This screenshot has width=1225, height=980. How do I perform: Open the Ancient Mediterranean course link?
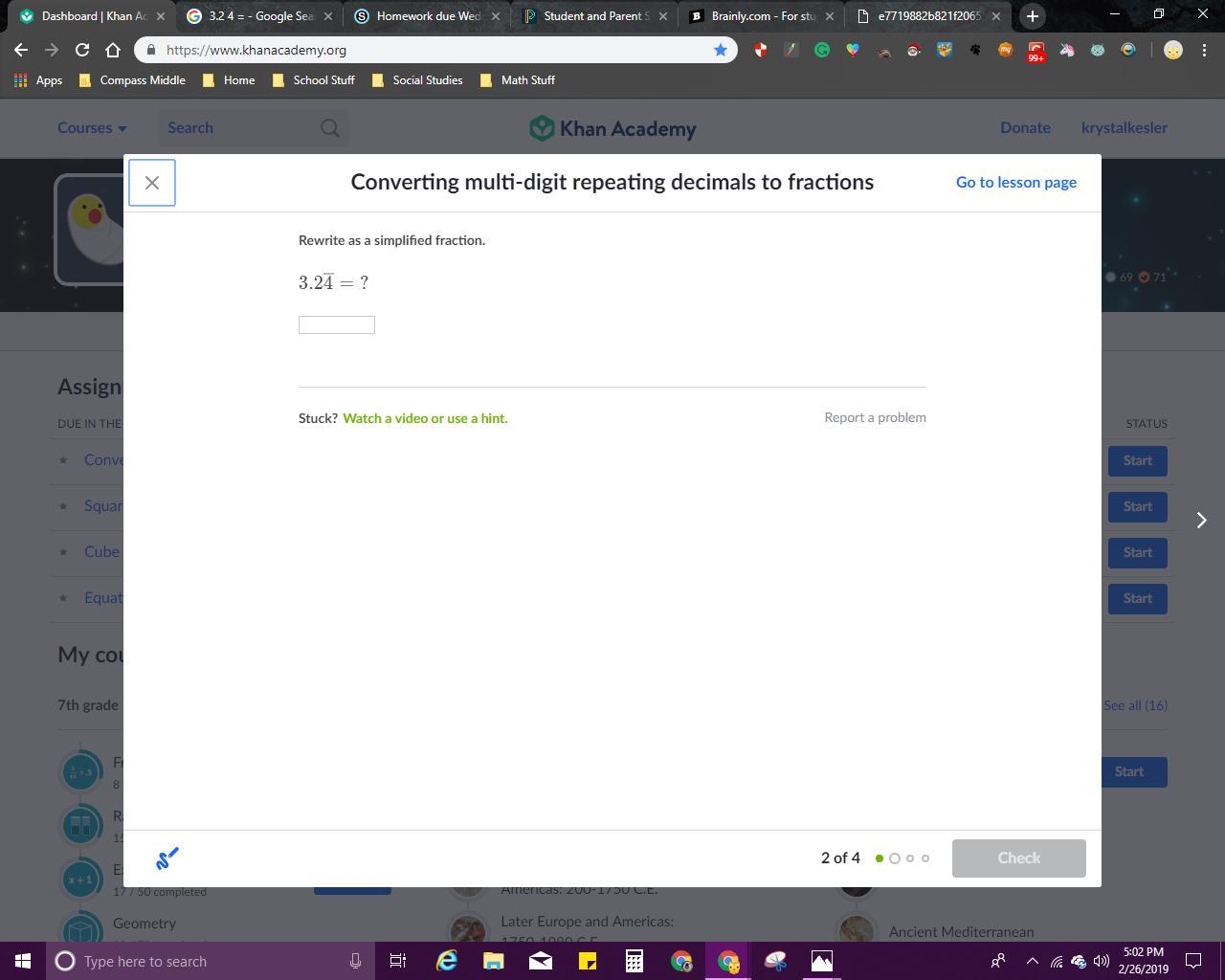[x=961, y=931]
